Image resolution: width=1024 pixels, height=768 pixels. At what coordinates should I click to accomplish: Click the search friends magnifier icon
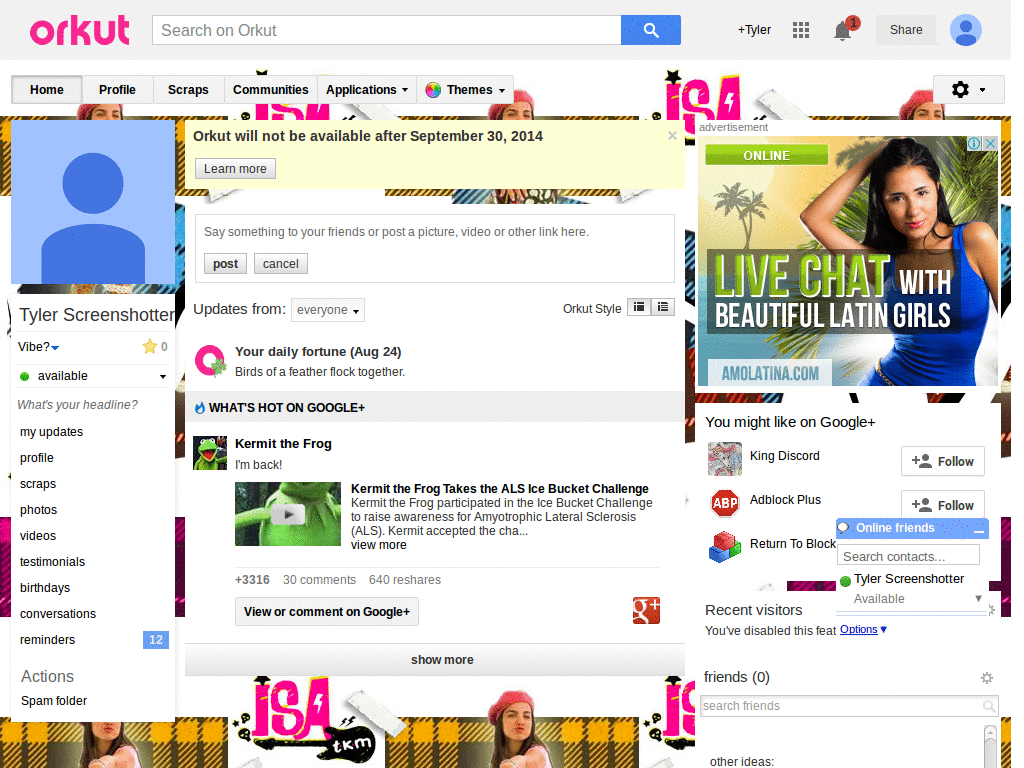click(x=989, y=706)
